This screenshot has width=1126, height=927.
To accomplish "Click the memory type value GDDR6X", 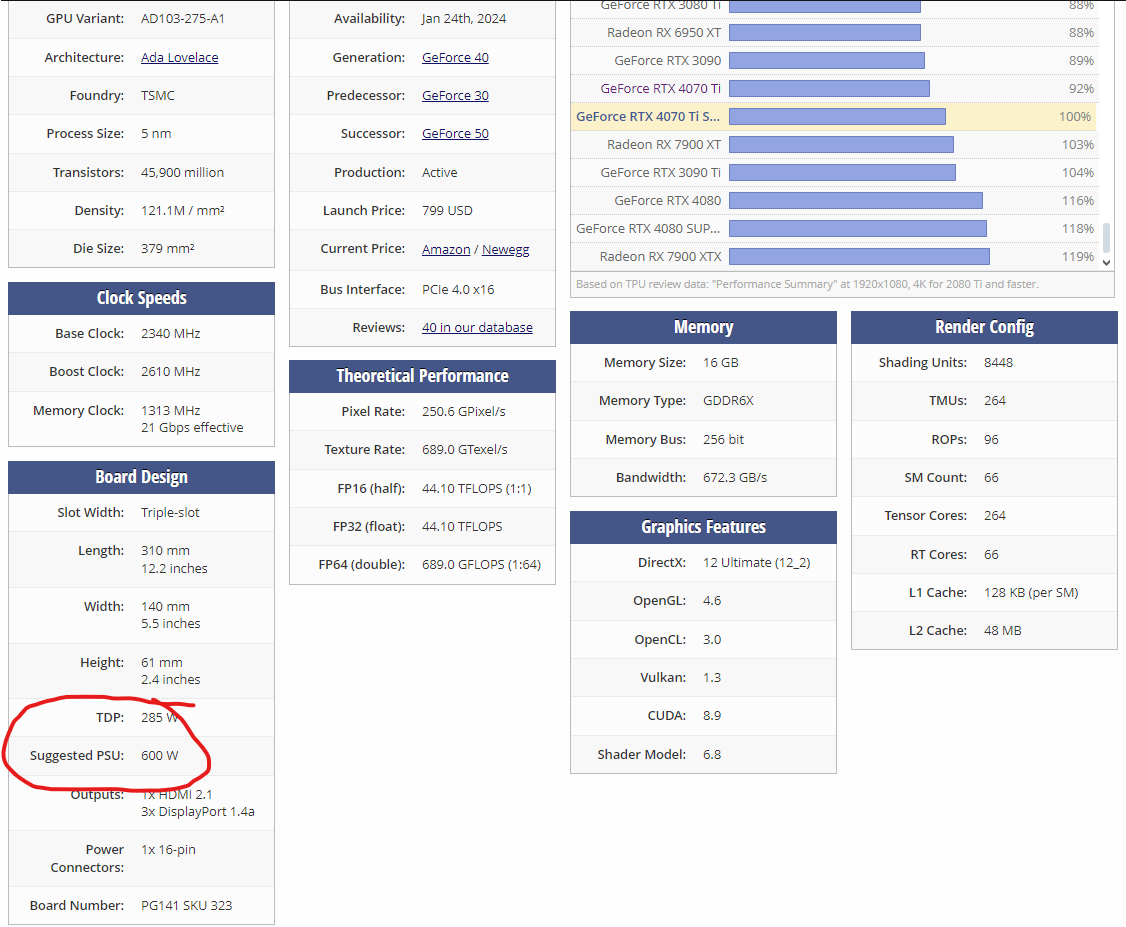I will click(728, 401).
